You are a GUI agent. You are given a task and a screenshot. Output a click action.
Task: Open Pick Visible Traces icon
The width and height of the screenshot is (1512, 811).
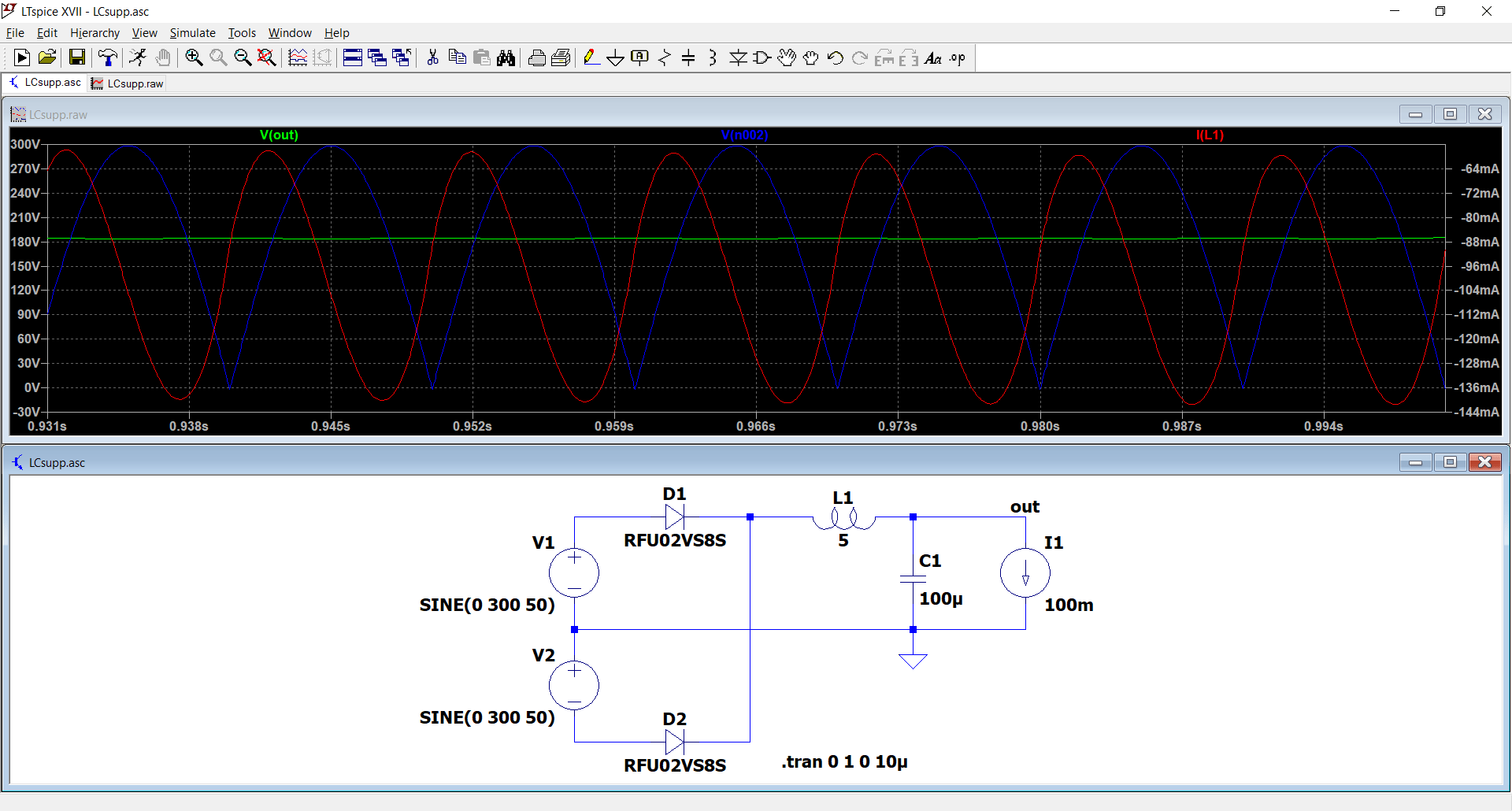298,57
